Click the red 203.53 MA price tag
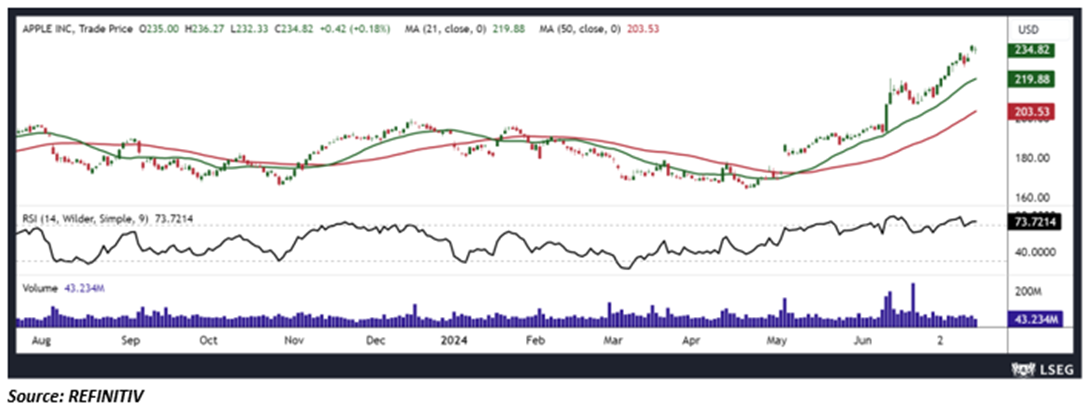1090x413 pixels. [x=1032, y=111]
